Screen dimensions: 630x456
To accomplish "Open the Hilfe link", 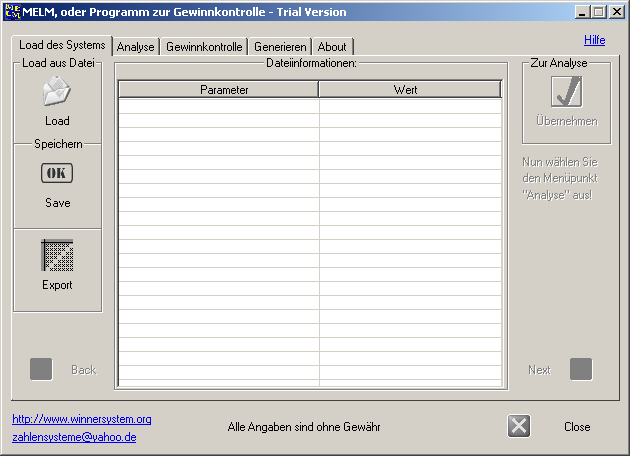I will click(594, 40).
